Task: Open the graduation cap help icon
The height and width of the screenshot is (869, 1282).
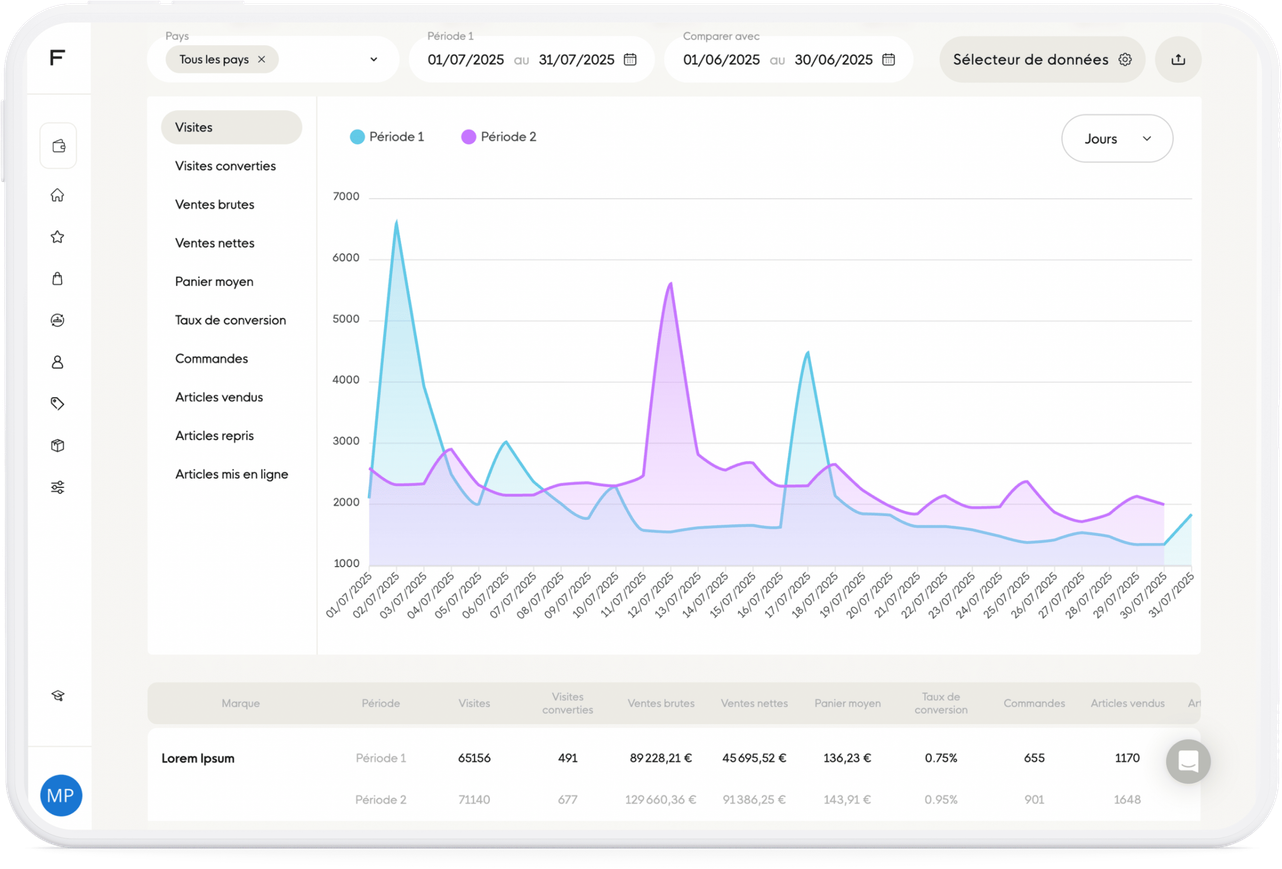Action: [x=58, y=696]
